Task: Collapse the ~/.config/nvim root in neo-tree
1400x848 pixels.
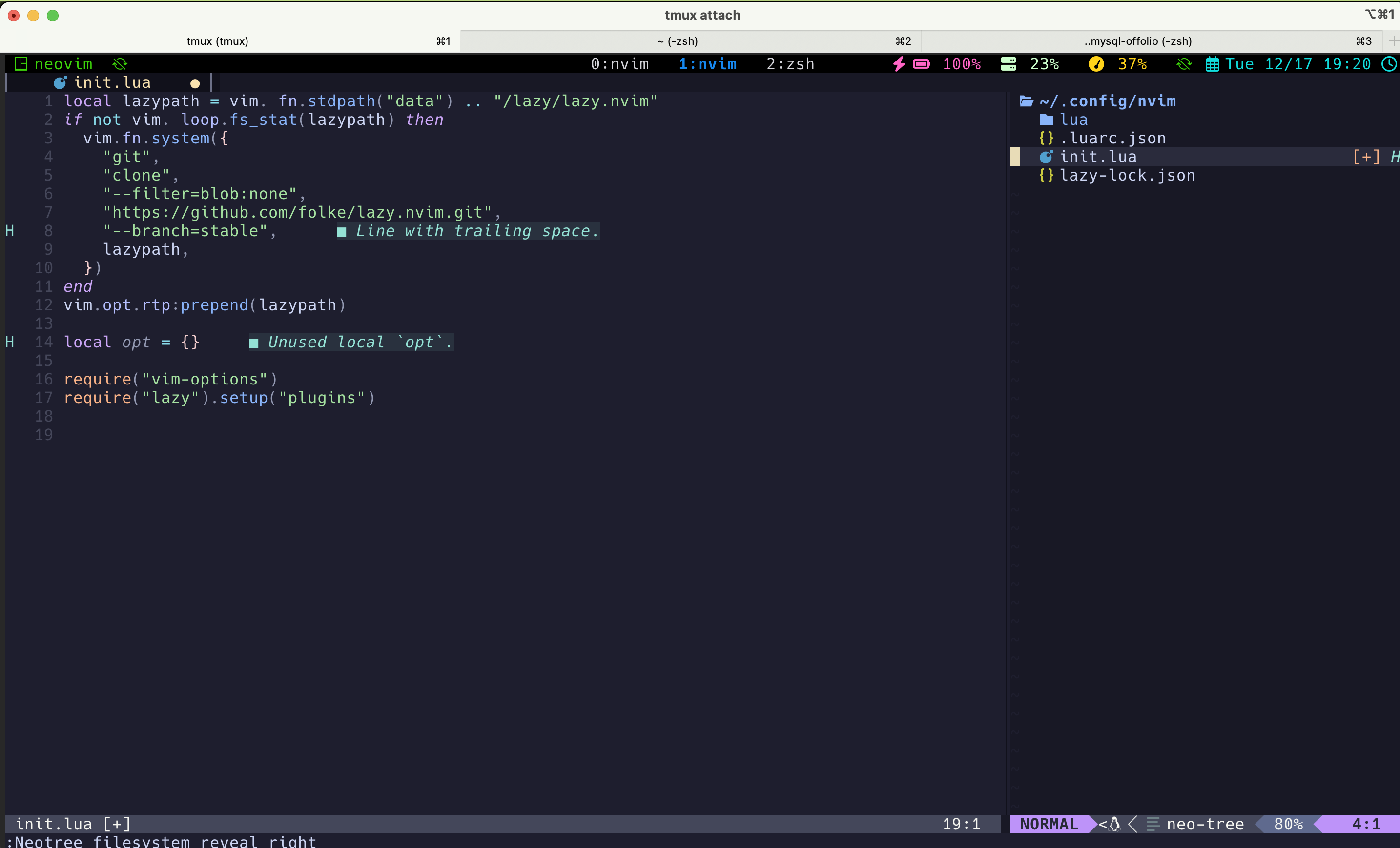Action: click(1108, 101)
